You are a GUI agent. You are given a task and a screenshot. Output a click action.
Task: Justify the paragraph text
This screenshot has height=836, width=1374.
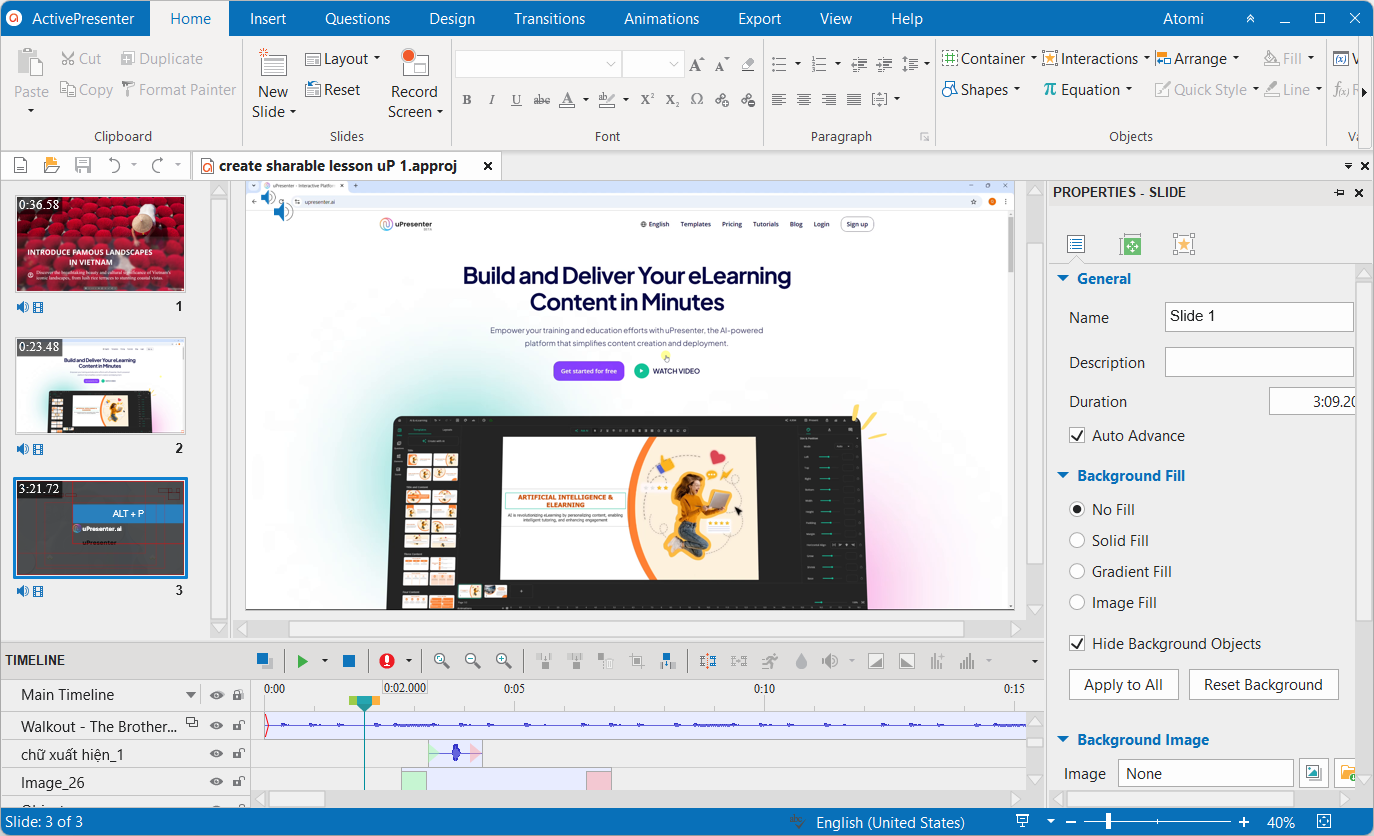tap(853, 99)
